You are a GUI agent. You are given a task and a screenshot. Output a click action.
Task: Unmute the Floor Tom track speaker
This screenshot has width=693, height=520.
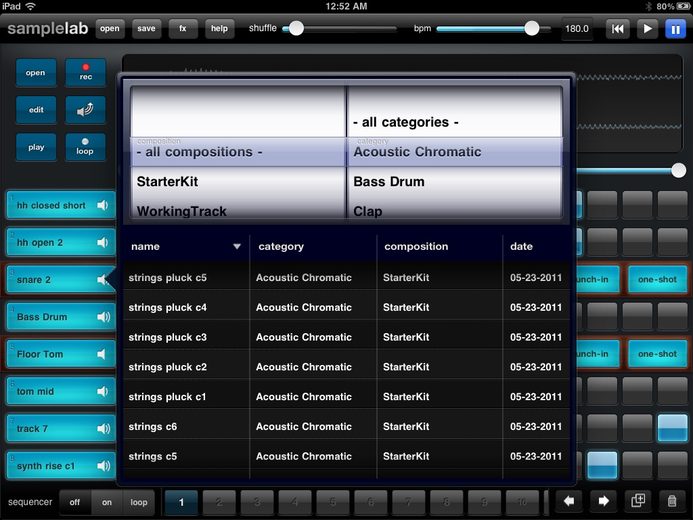click(102, 354)
